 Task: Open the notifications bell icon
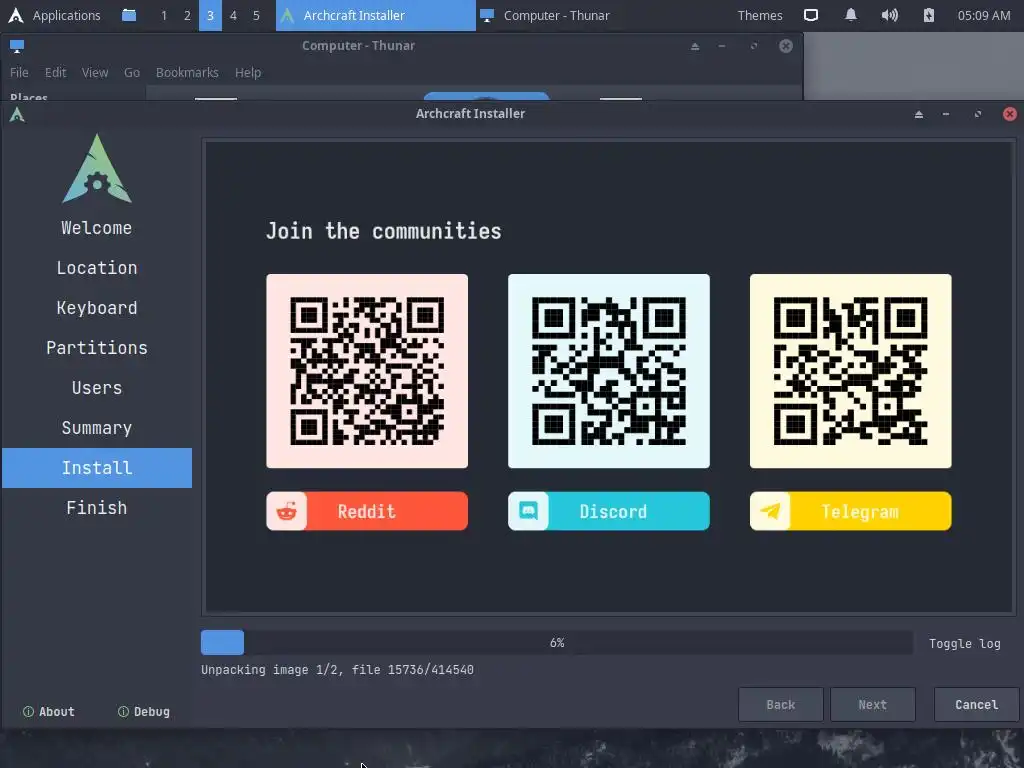pyautogui.click(x=850, y=15)
